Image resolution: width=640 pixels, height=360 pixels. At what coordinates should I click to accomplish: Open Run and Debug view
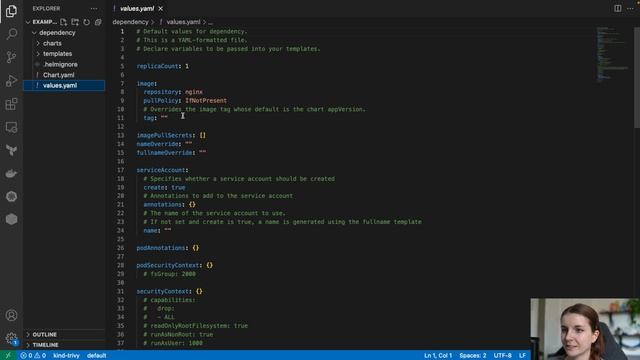11,80
